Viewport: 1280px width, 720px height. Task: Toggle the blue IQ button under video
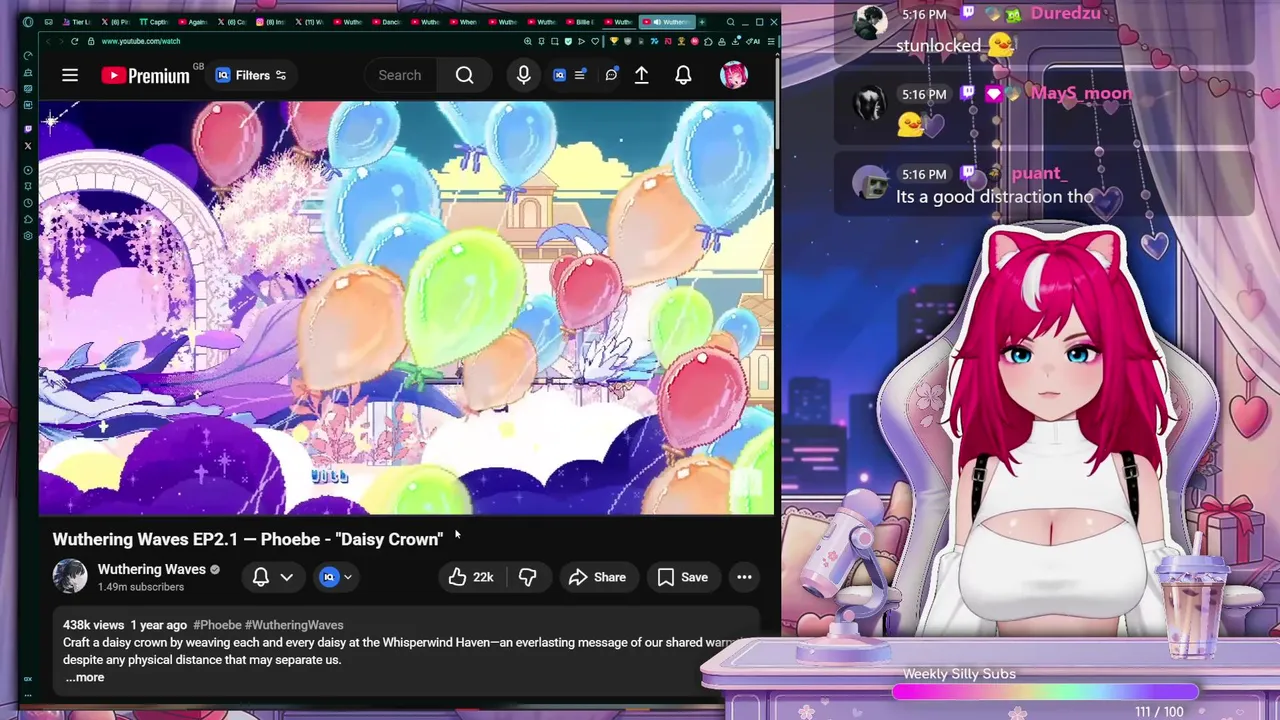(x=329, y=577)
